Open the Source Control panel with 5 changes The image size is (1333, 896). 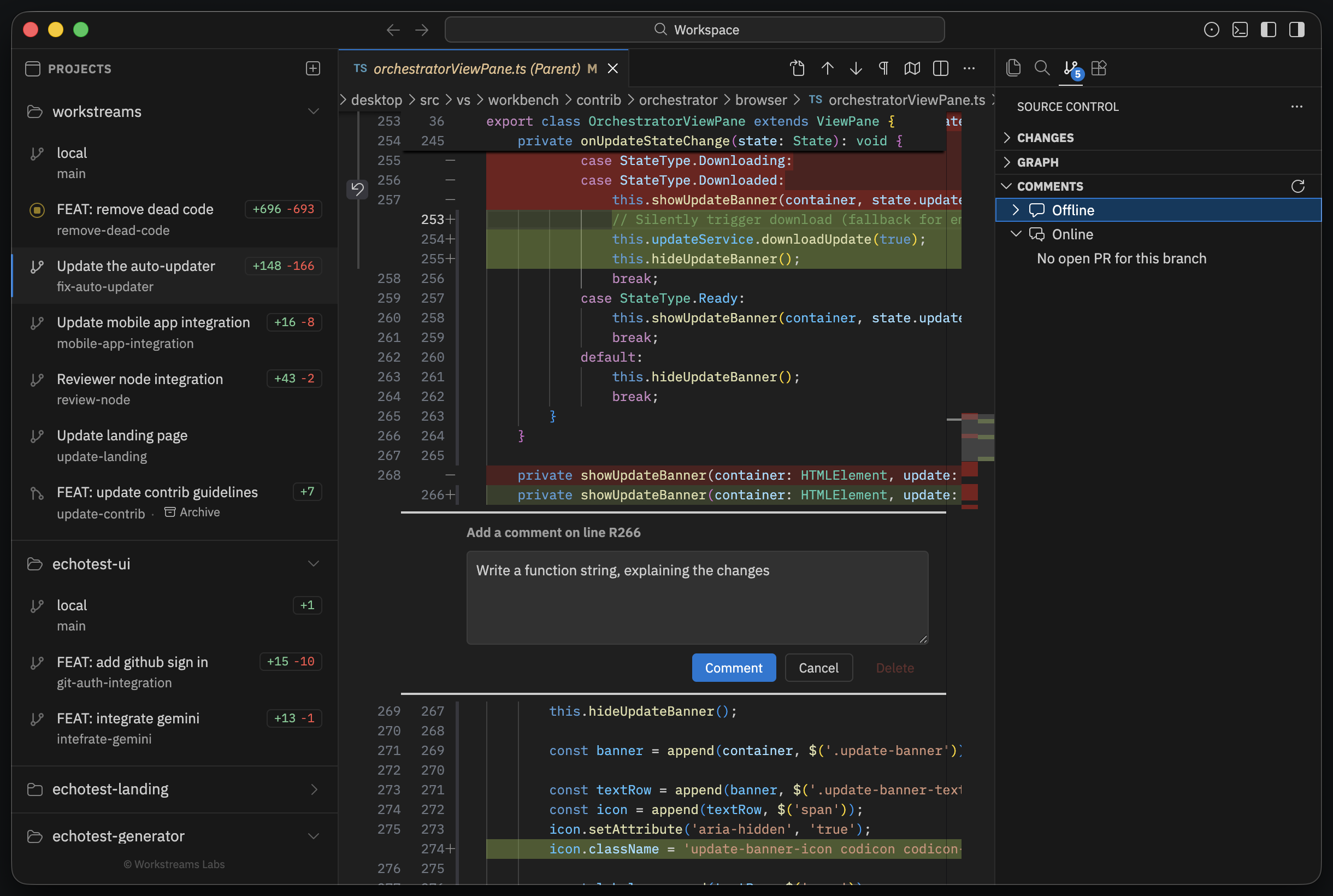[x=1071, y=68]
